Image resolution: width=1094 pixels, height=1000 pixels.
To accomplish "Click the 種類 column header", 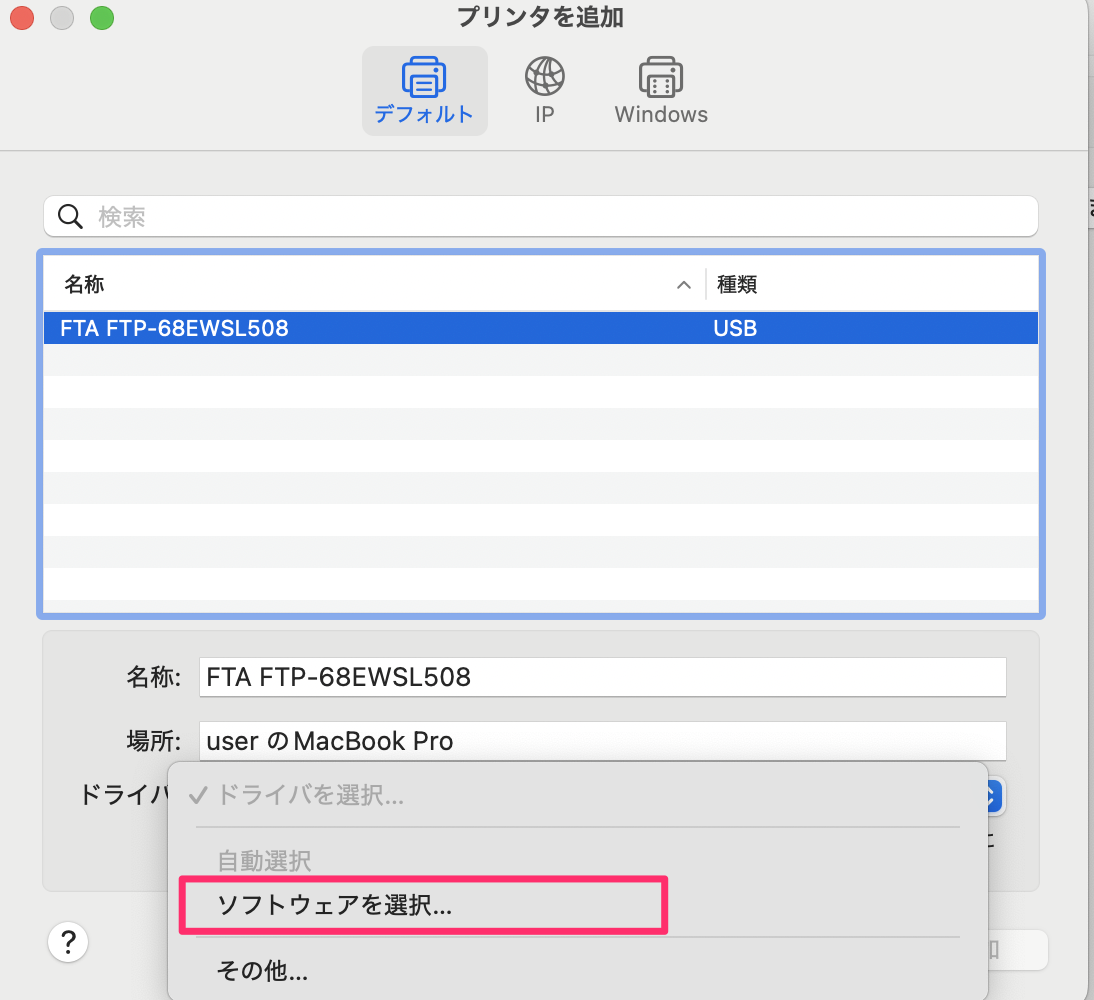I will pos(737,285).
